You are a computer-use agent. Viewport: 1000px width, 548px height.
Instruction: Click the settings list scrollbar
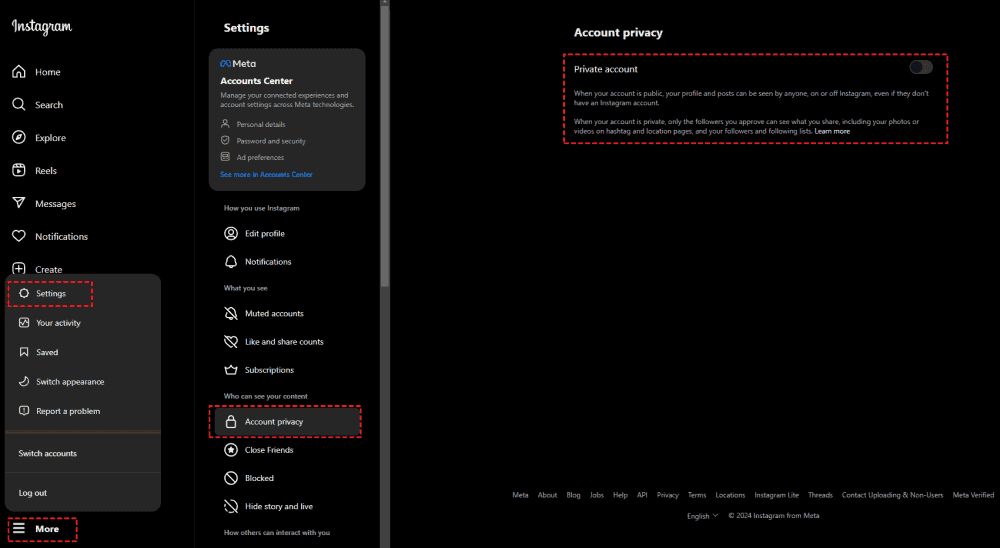coord(385,150)
